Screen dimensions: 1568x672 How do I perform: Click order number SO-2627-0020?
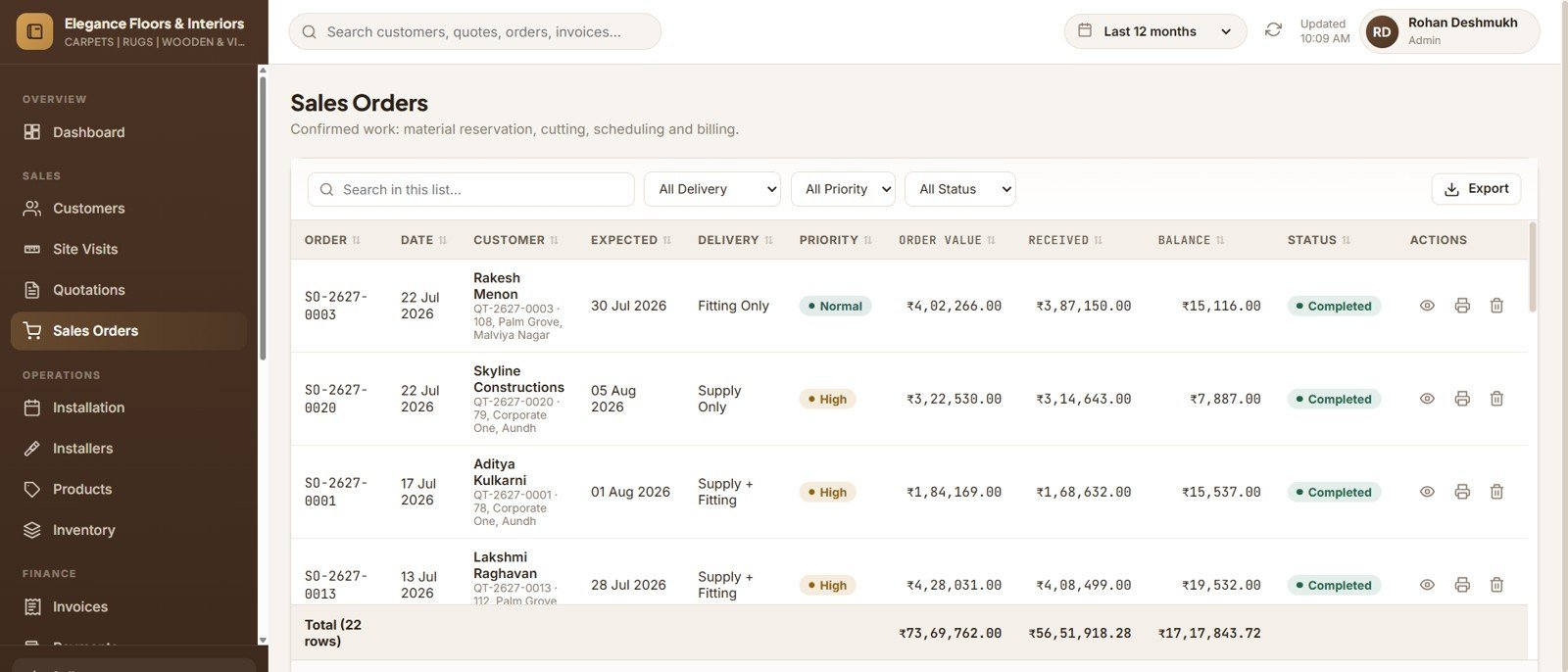pyautogui.click(x=336, y=399)
